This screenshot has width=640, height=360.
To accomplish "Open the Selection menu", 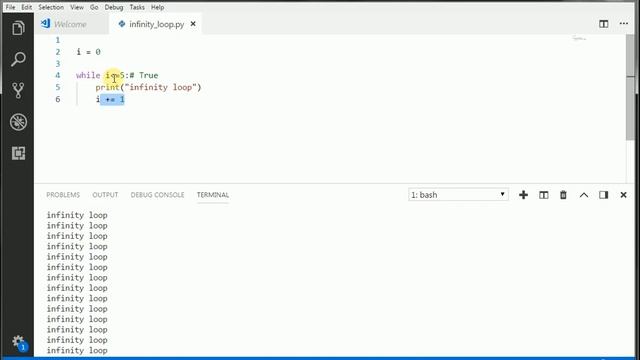I will [x=51, y=7].
